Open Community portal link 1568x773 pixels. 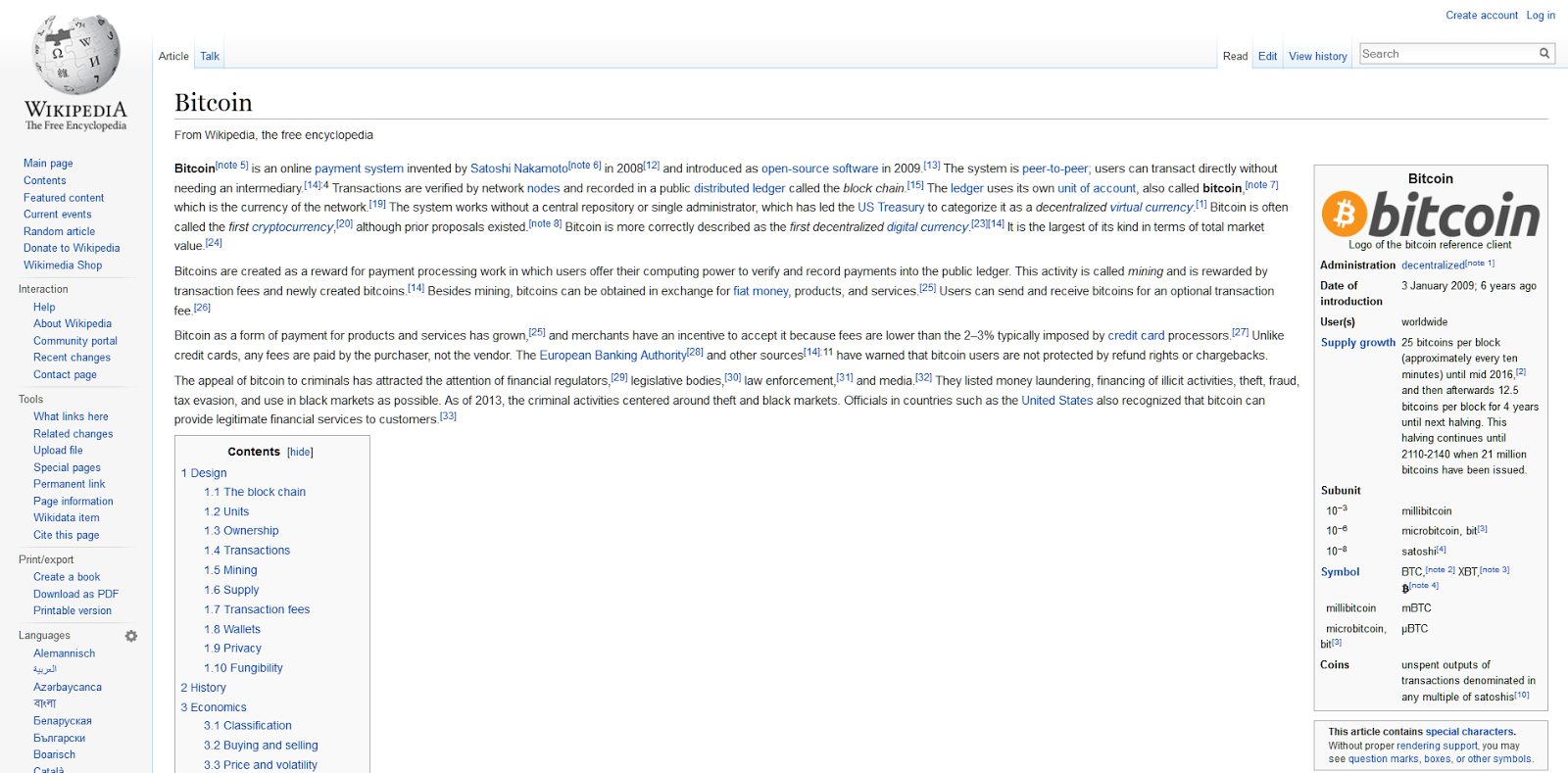click(x=75, y=341)
